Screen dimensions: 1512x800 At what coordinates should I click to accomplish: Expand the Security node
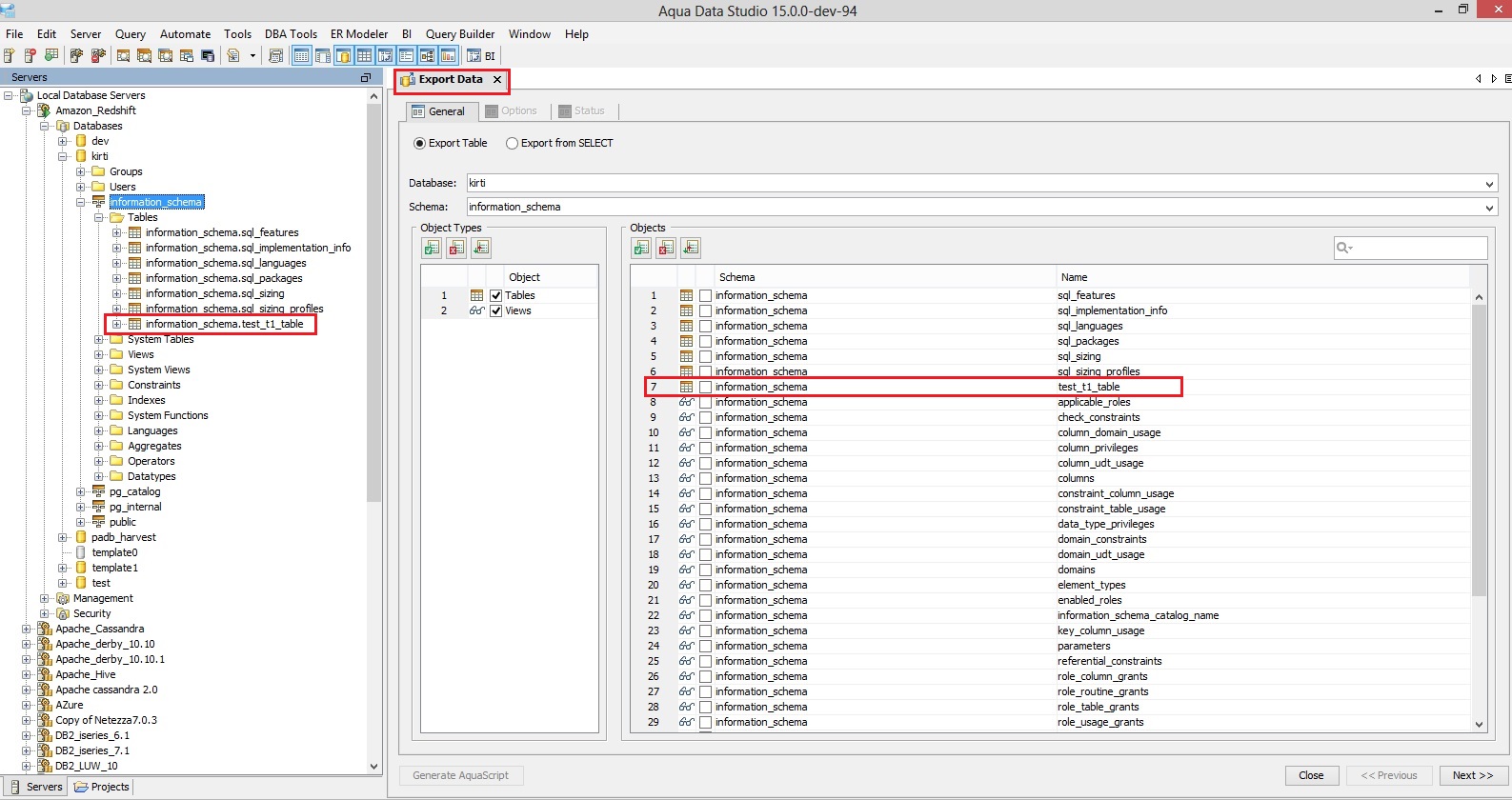pyautogui.click(x=45, y=613)
